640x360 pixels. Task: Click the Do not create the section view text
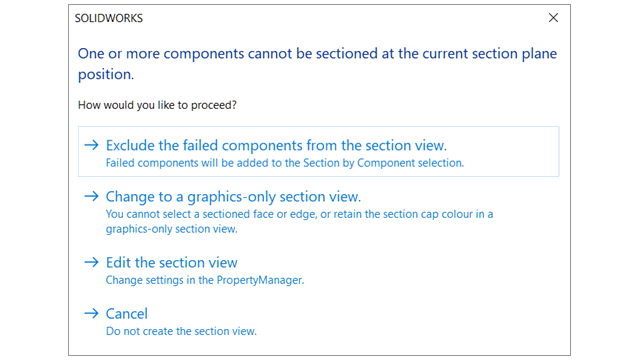point(181,331)
